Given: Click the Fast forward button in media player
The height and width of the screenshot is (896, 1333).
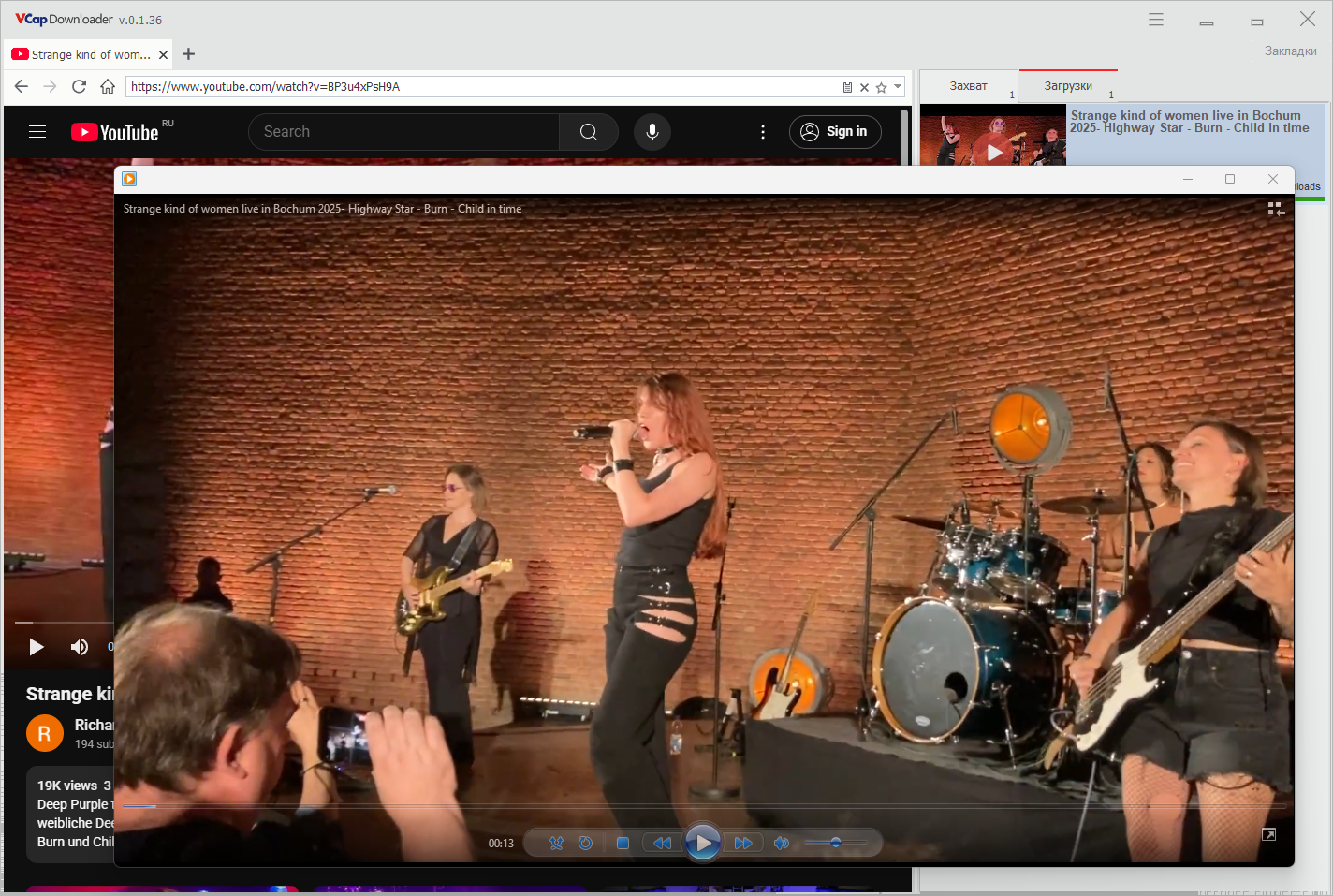Looking at the screenshot, I should tap(743, 844).
